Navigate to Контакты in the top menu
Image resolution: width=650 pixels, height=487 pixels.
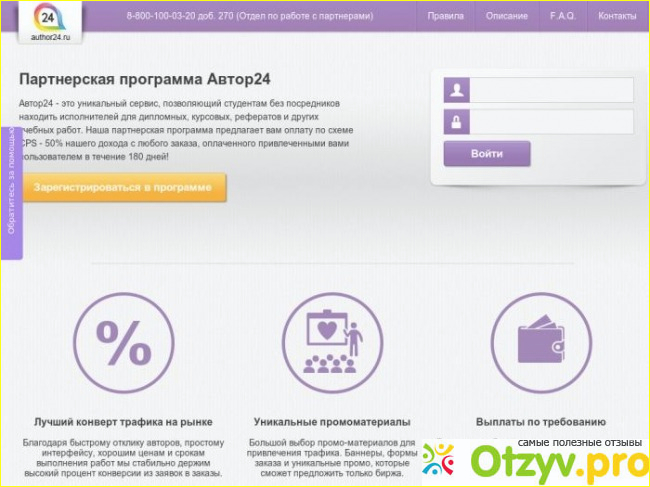coord(617,17)
